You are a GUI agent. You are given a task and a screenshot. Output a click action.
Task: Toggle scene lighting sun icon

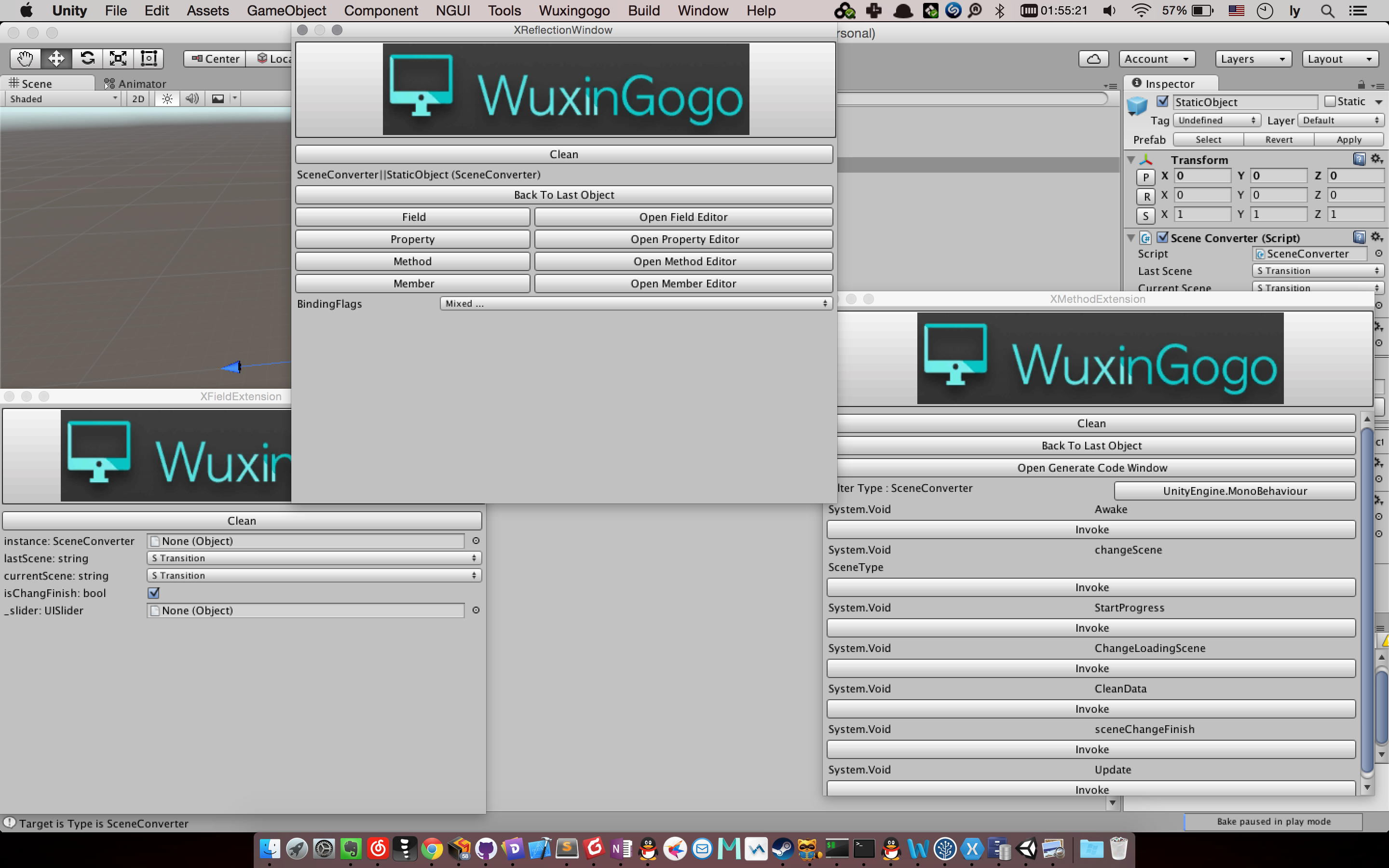167,99
